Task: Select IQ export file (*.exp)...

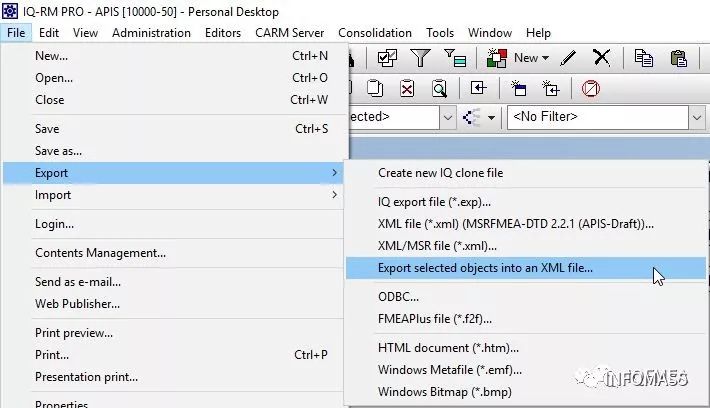Action: (x=526, y=202)
